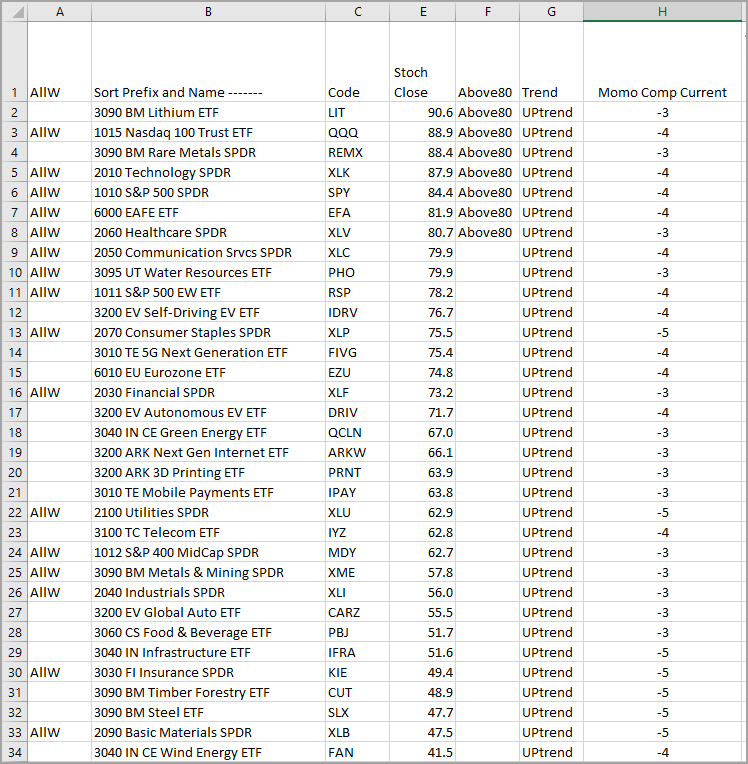Viewport: 748px width, 764px height.
Task: Select the 81.9 value for EAFE ETF
Action: coord(422,212)
